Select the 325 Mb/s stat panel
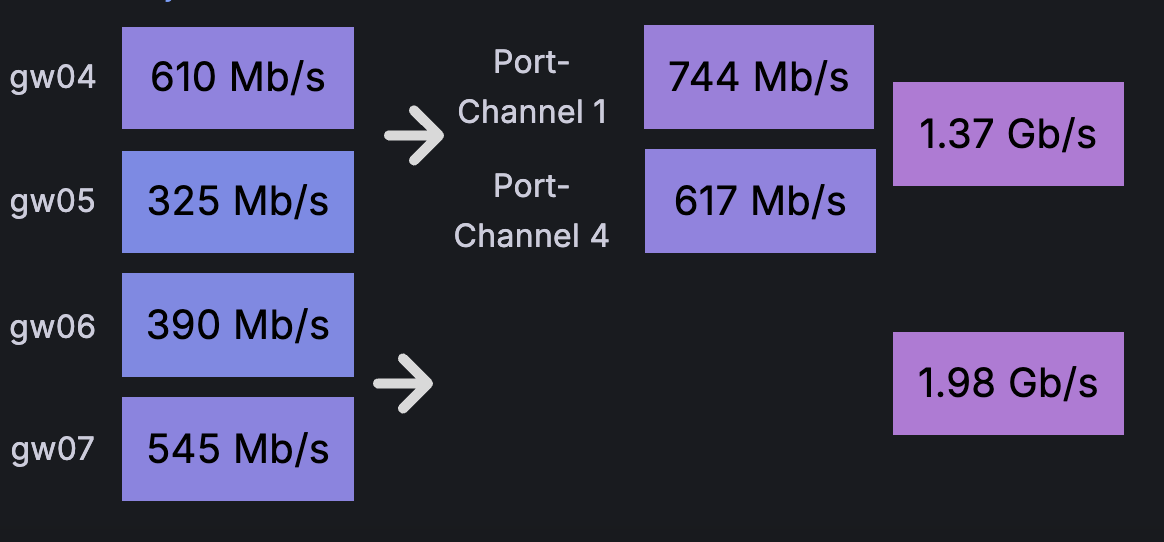 pyautogui.click(x=238, y=202)
